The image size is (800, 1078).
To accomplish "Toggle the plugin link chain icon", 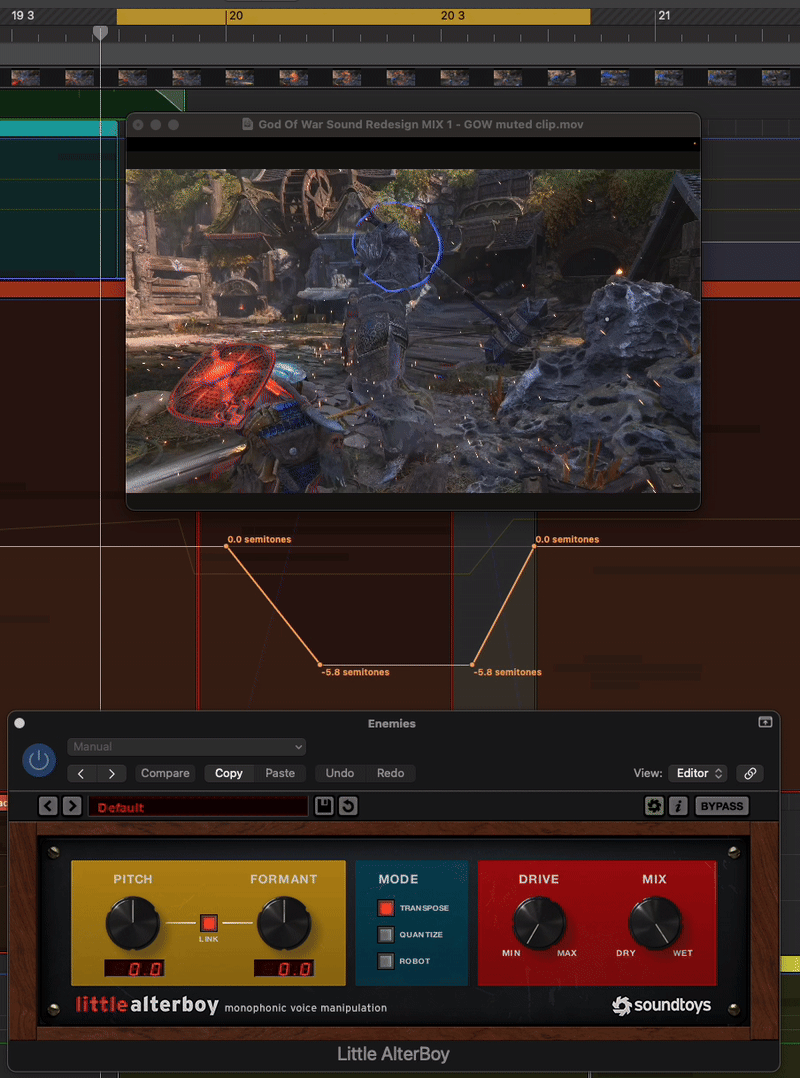I will pyautogui.click(x=750, y=773).
